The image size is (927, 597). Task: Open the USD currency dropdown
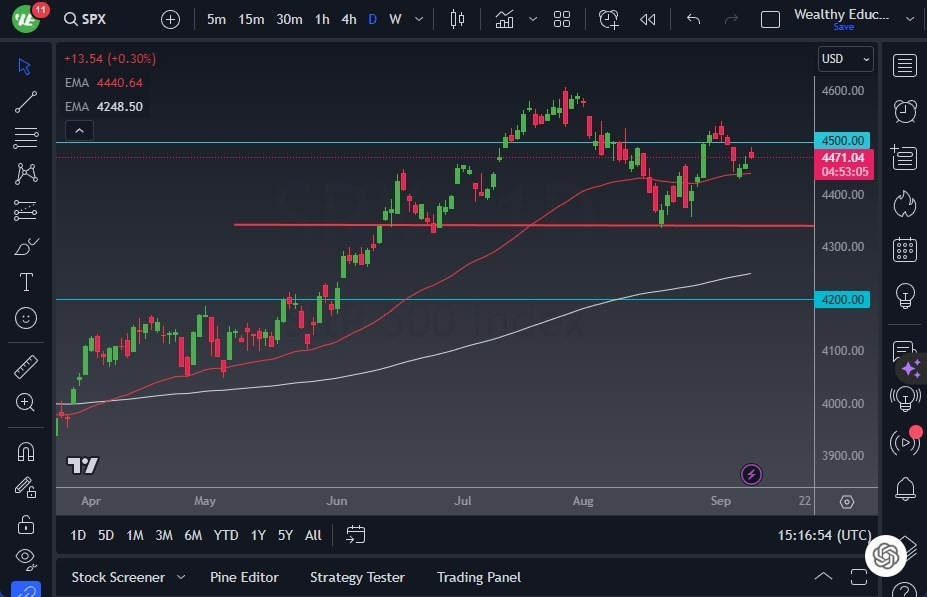[843, 58]
